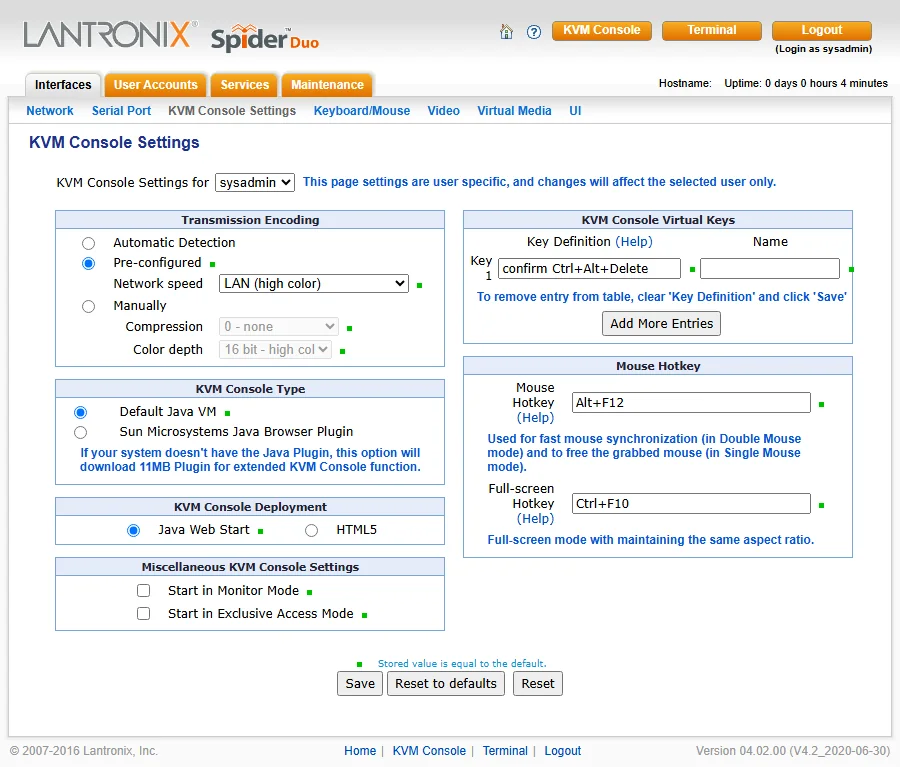Screen dimensions: 900x767
Task: Click the Key 1 definition field
Action: (589, 269)
